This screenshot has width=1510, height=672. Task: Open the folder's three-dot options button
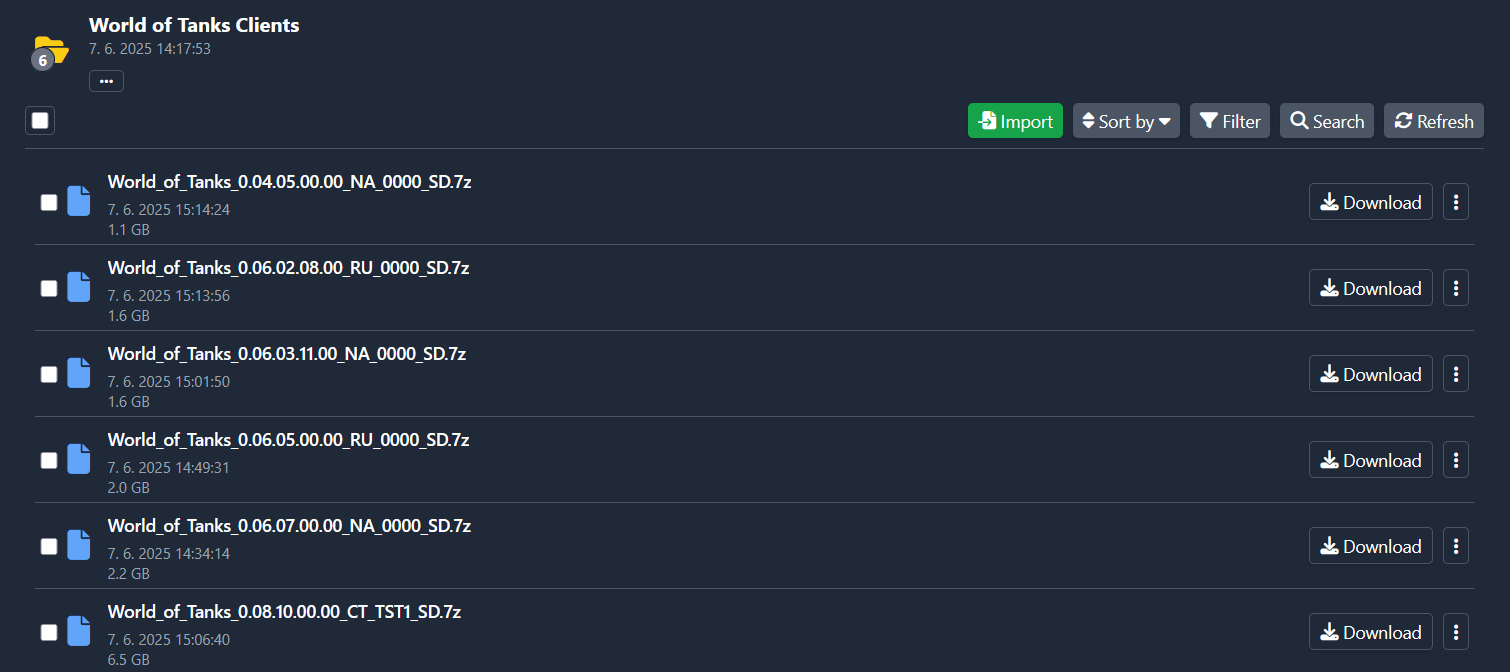click(106, 81)
